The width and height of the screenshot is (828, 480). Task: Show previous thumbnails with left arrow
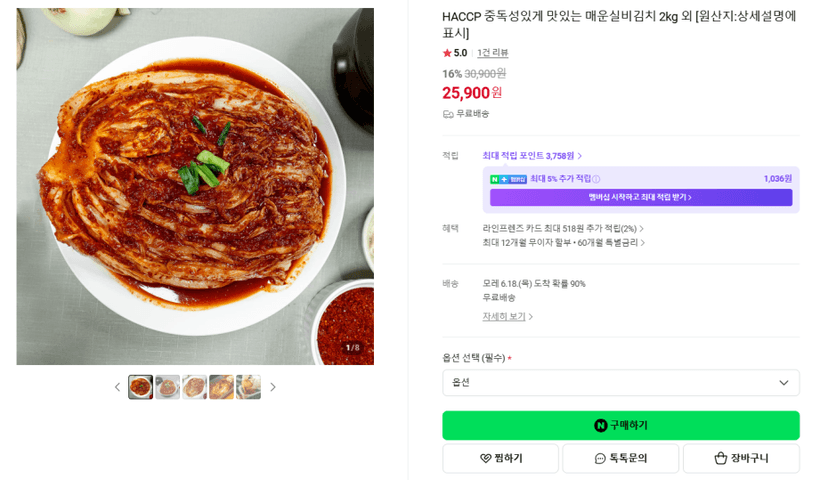click(117, 387)
